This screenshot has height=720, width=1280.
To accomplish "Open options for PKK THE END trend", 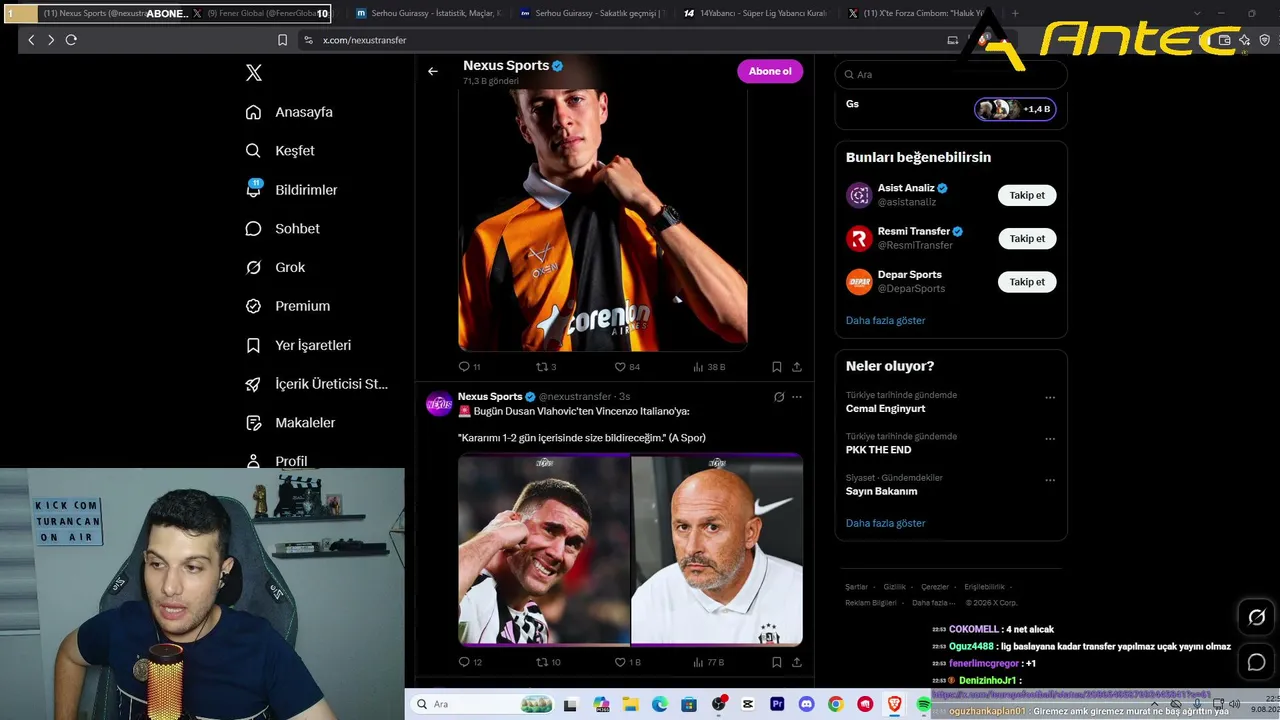I will 1050,439.
